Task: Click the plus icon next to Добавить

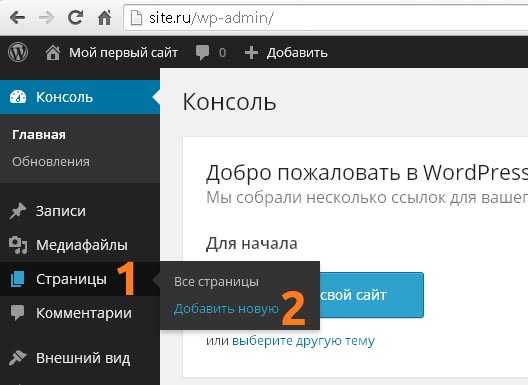Action: tap(251, 53)
